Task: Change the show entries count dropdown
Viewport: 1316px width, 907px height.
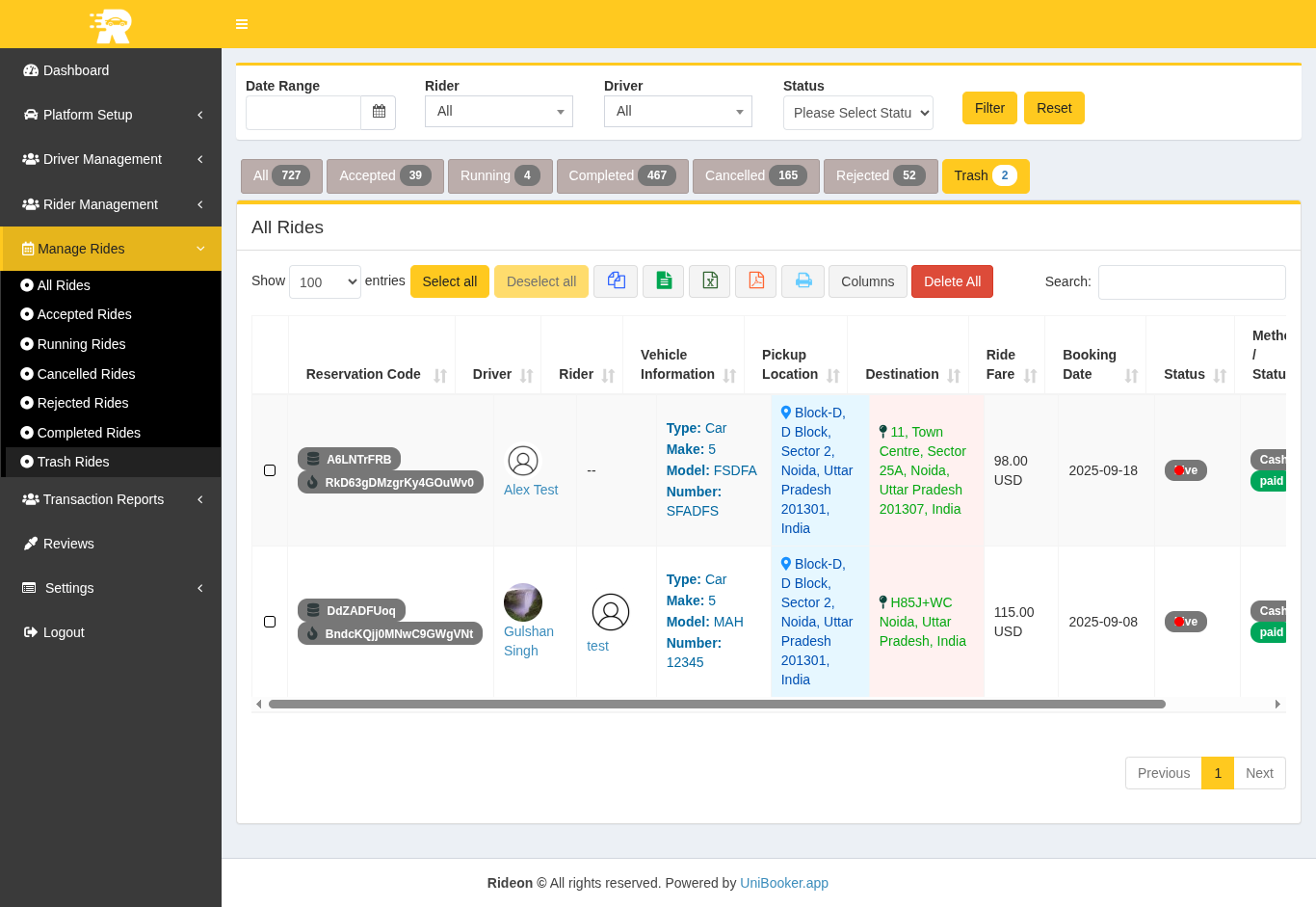Action: (x=325, y=282)
